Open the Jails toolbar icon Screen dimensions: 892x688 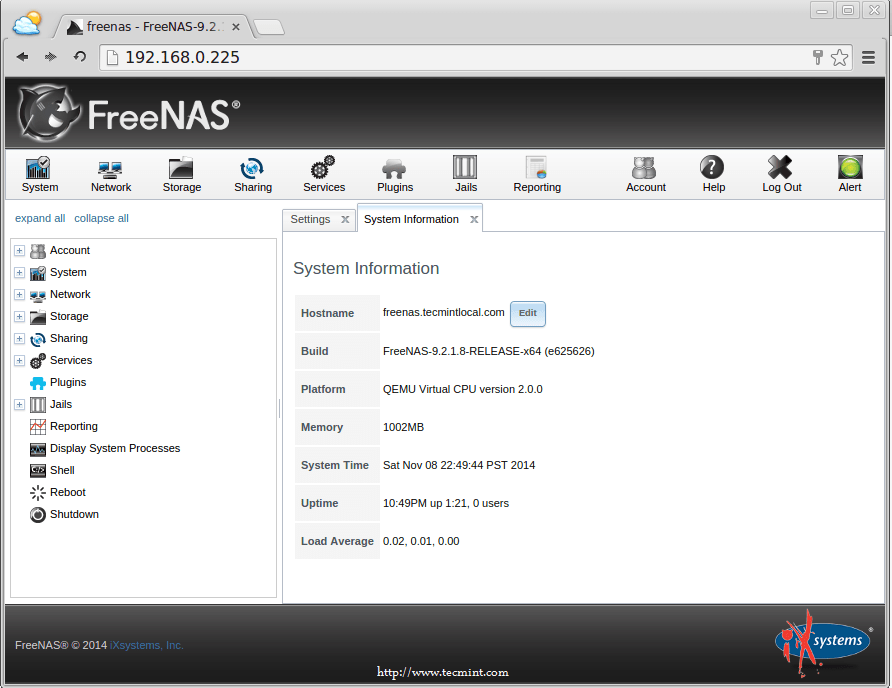pos(465,168)
